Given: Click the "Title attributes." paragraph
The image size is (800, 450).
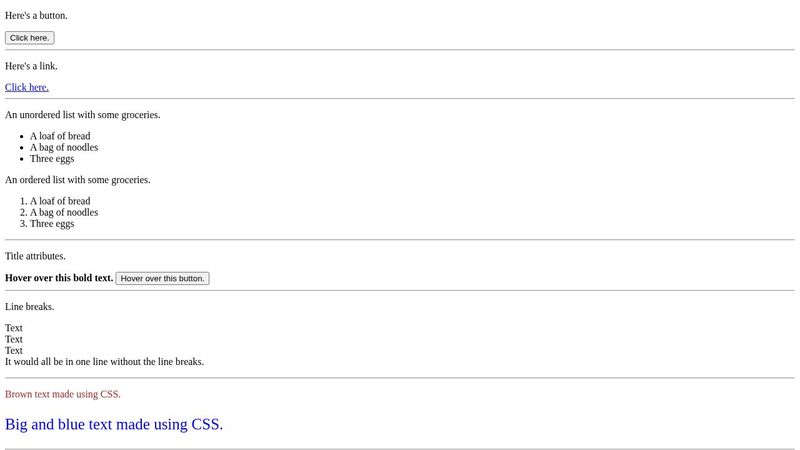Looking at the screenshot, I should click(x=35, y=256).
